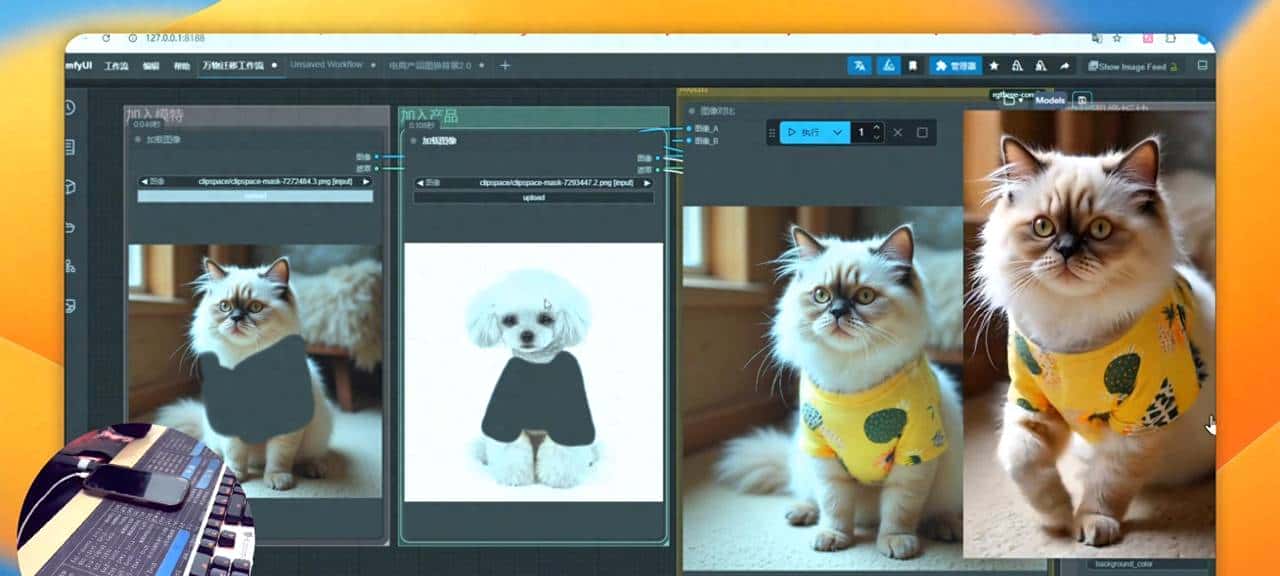Click the share arrow icon
The width and height of the screenshot is (1280, 576).
click(1064, 66)
